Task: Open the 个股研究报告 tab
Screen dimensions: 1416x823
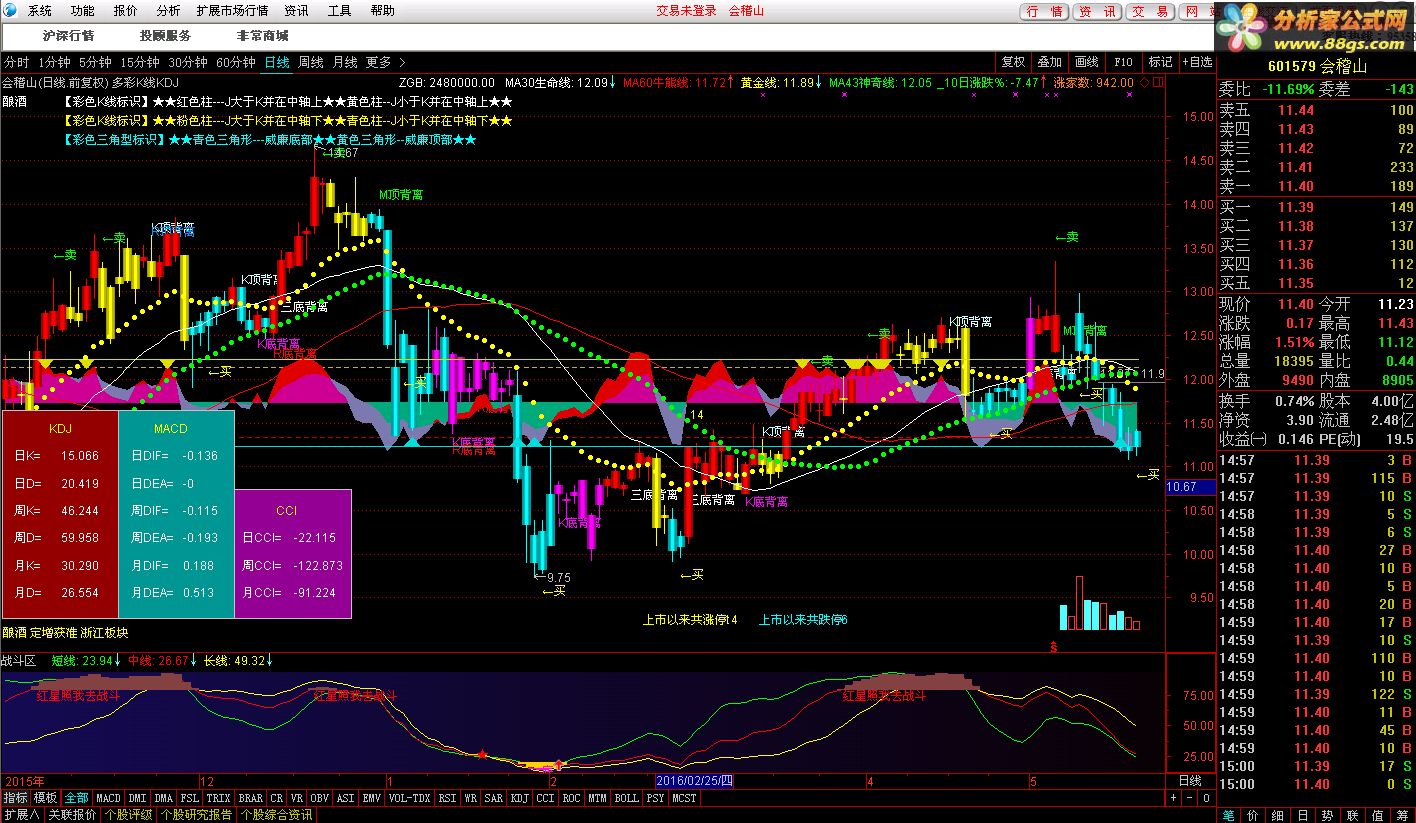Action: point(197,815)
